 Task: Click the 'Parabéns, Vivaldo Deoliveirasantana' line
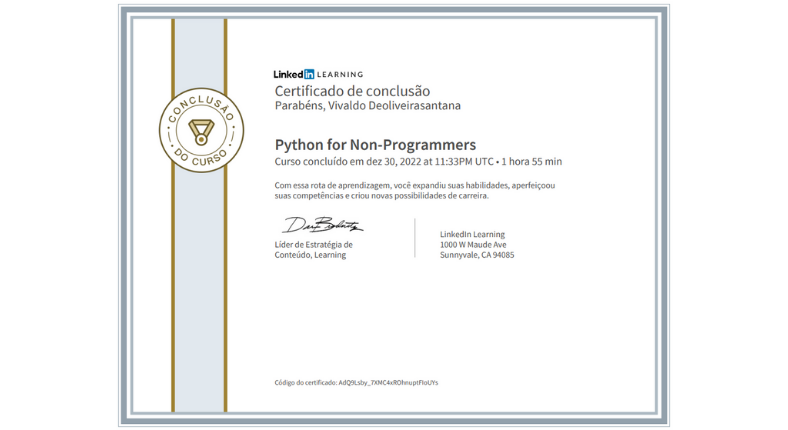click(367, 106)
